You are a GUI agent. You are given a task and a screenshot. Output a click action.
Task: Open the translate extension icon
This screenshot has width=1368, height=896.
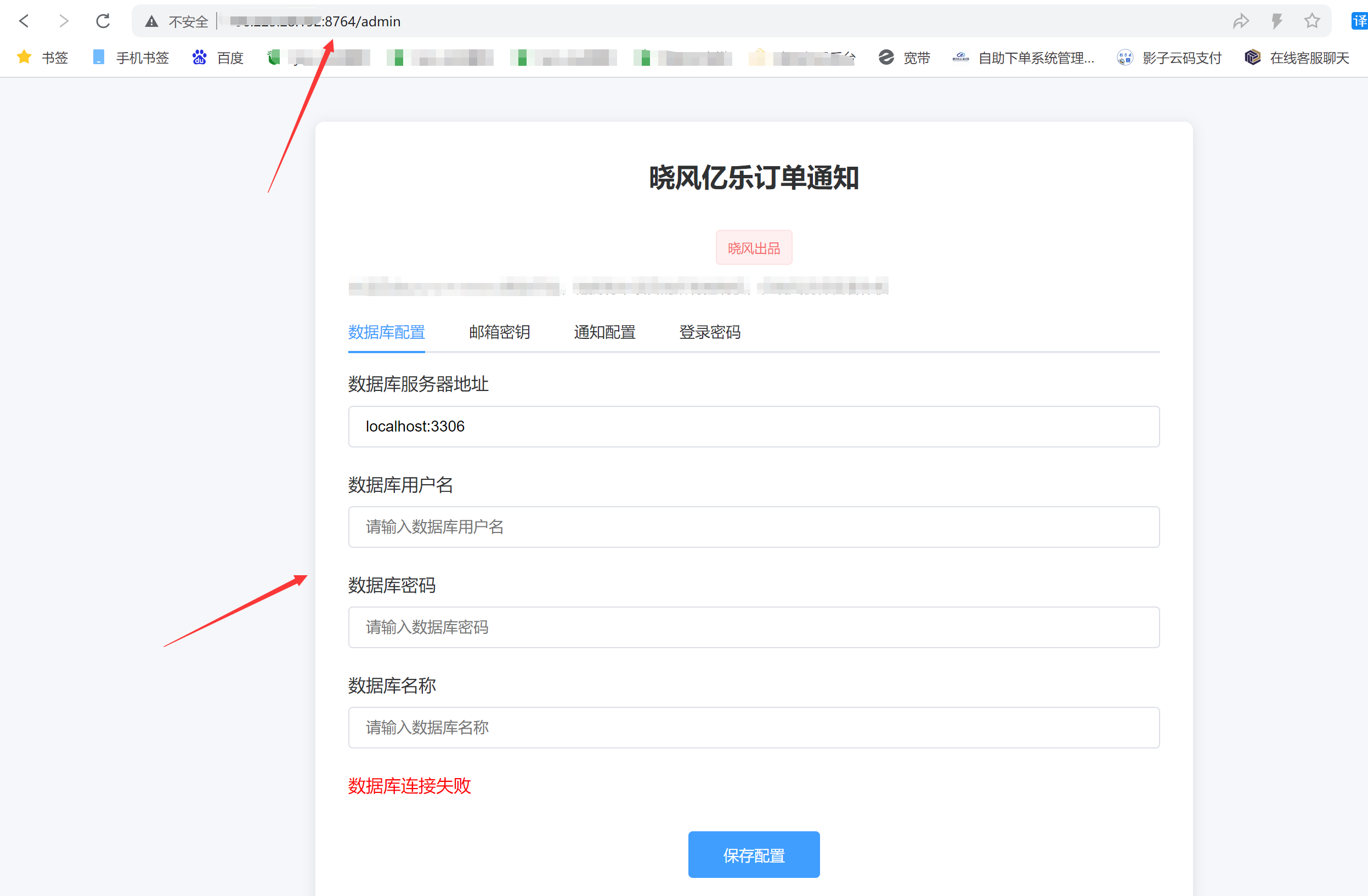pyautogui.click(x=1359, y=22)
